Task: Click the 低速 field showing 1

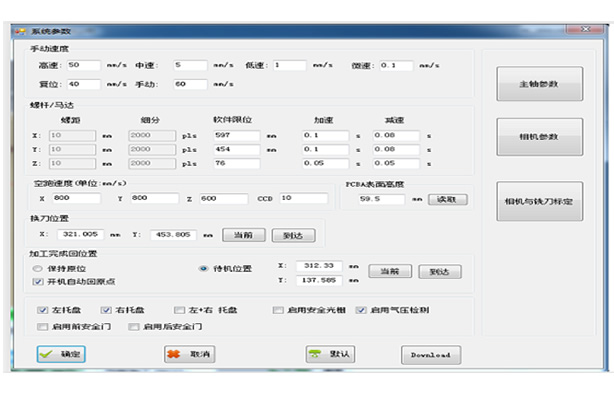Action: 290,65
